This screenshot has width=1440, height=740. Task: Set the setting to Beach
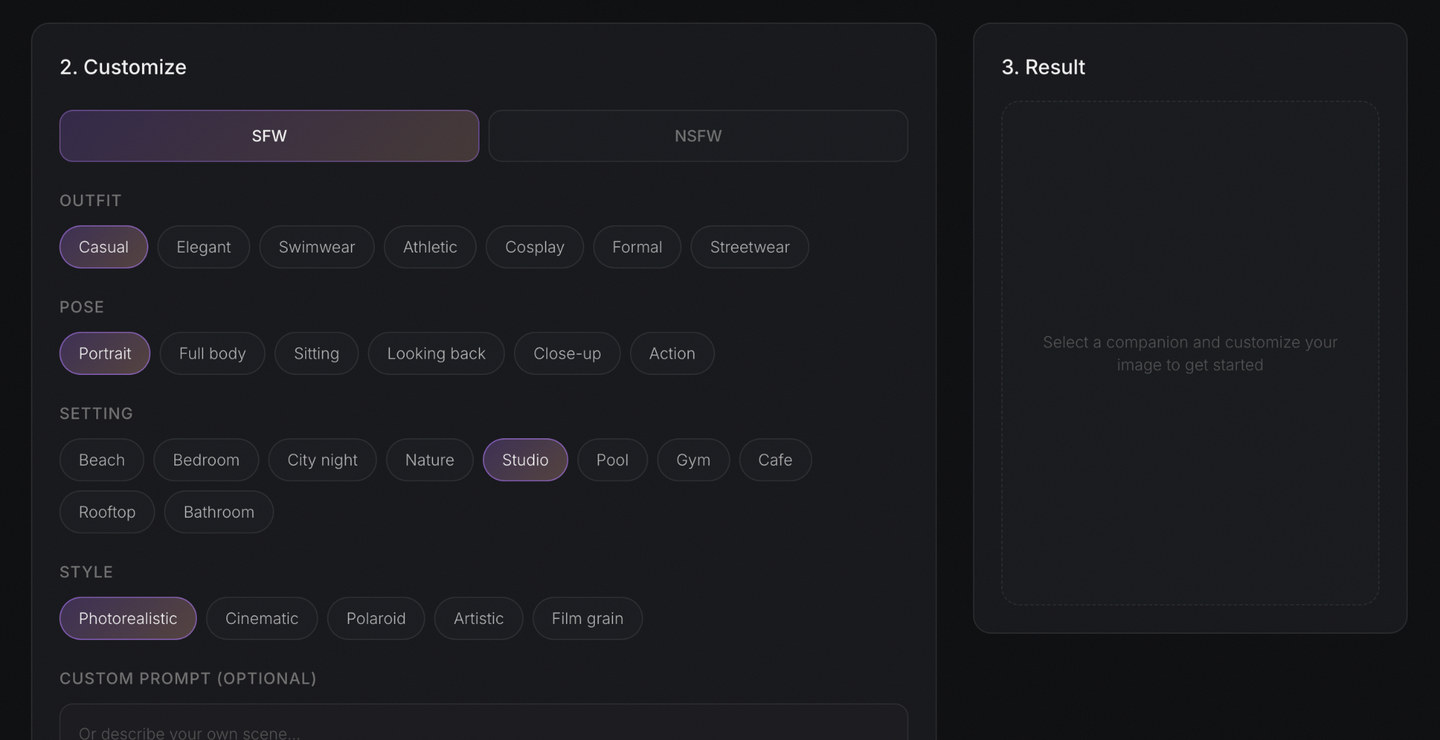pos(102,460)
